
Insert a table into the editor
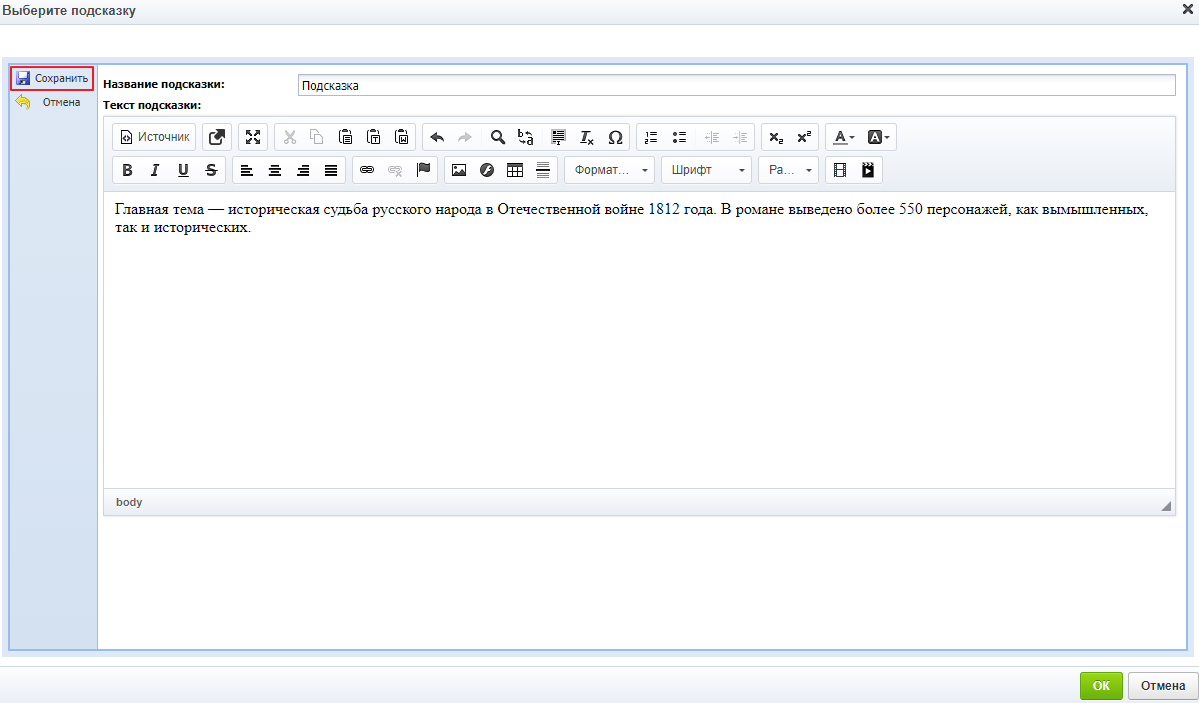click(515, 170)
